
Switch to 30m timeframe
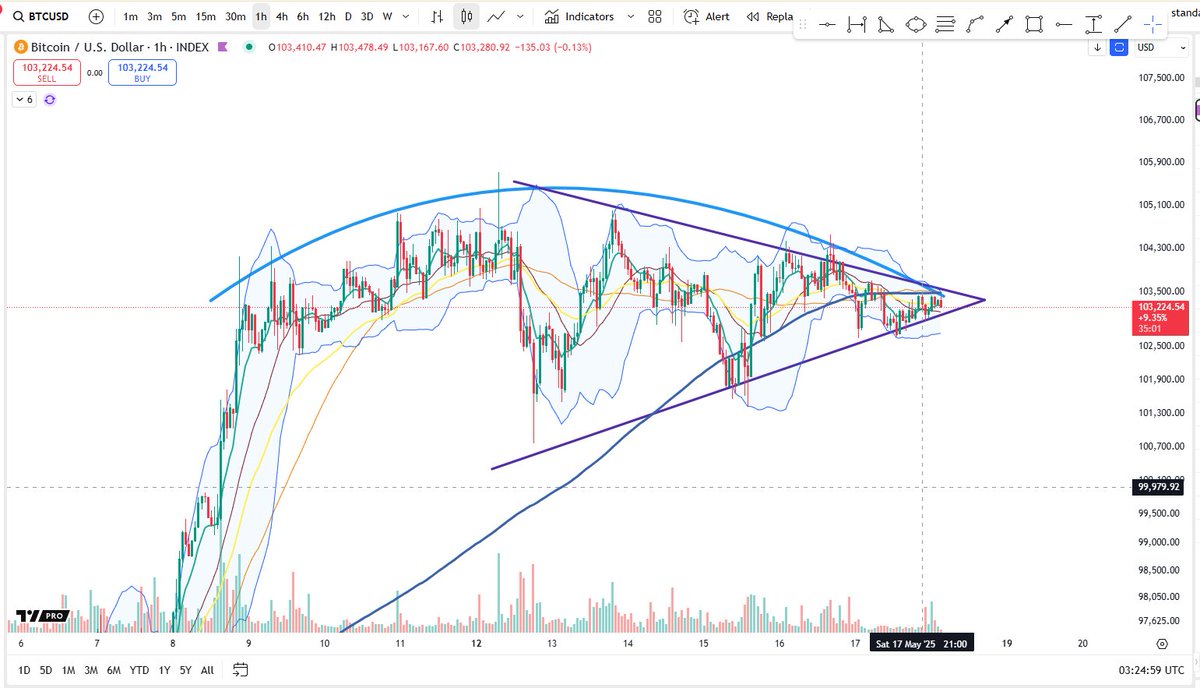coord(235,17)
